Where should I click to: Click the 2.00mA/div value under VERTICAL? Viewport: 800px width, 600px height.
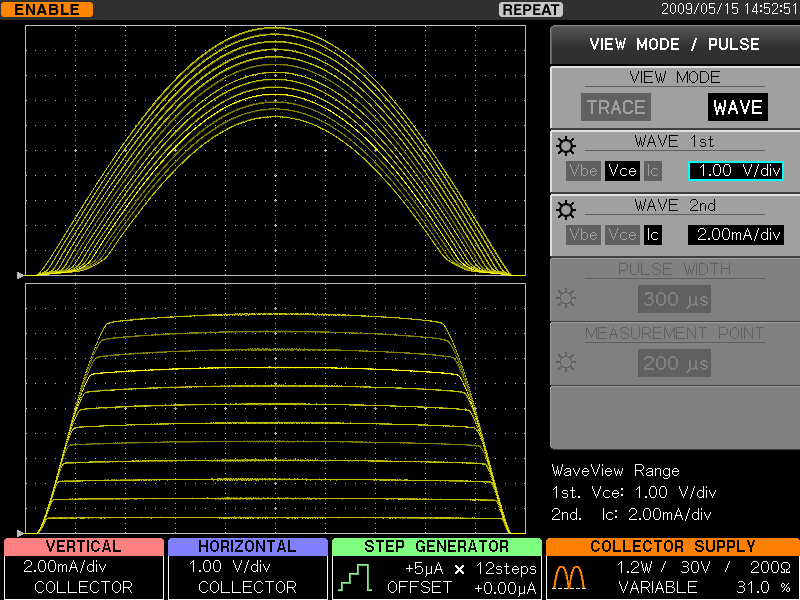pyautogui.click(x=65, y=567)
